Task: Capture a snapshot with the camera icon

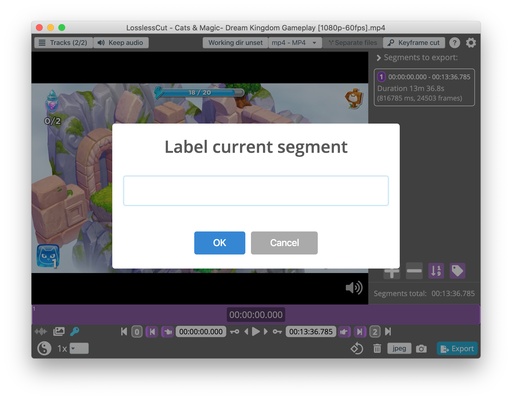Action: [421, 349]
